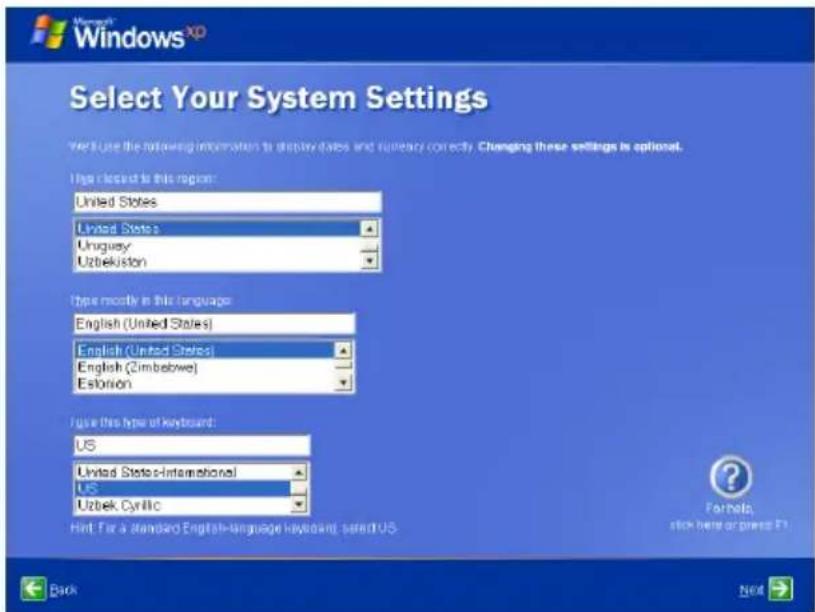The width and height of the screenshot is (815, 612).
Task: Click the language input showing English (United States)
Action: pyautogui.click(x=214, y=323)
